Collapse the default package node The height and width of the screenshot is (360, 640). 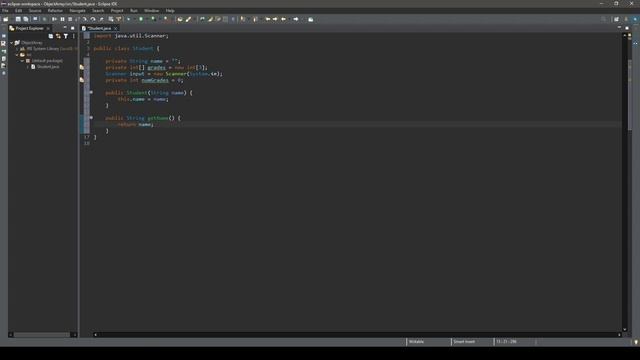(x=22, y=61)
